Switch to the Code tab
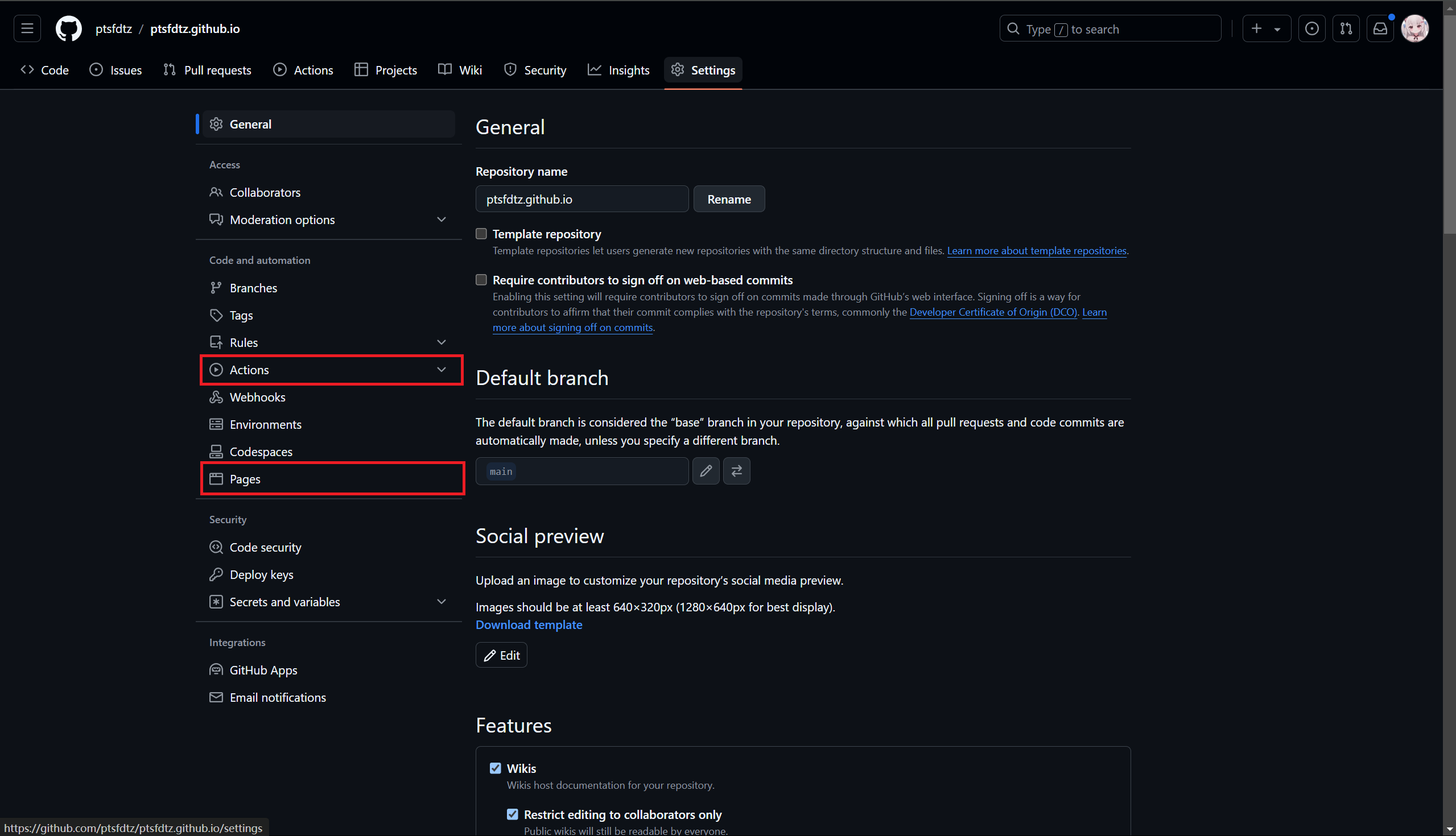Viewport: 1456px width, 836px height. [x=45, y=70]
